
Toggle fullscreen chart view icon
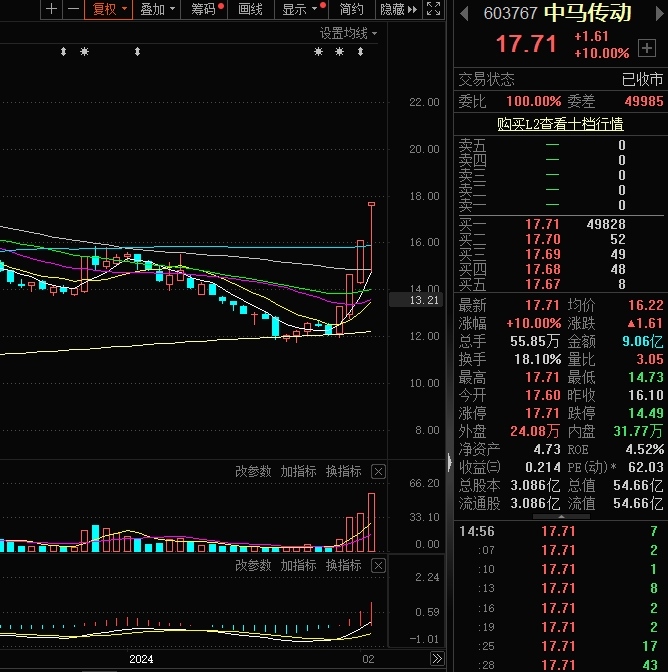[434, 9]
